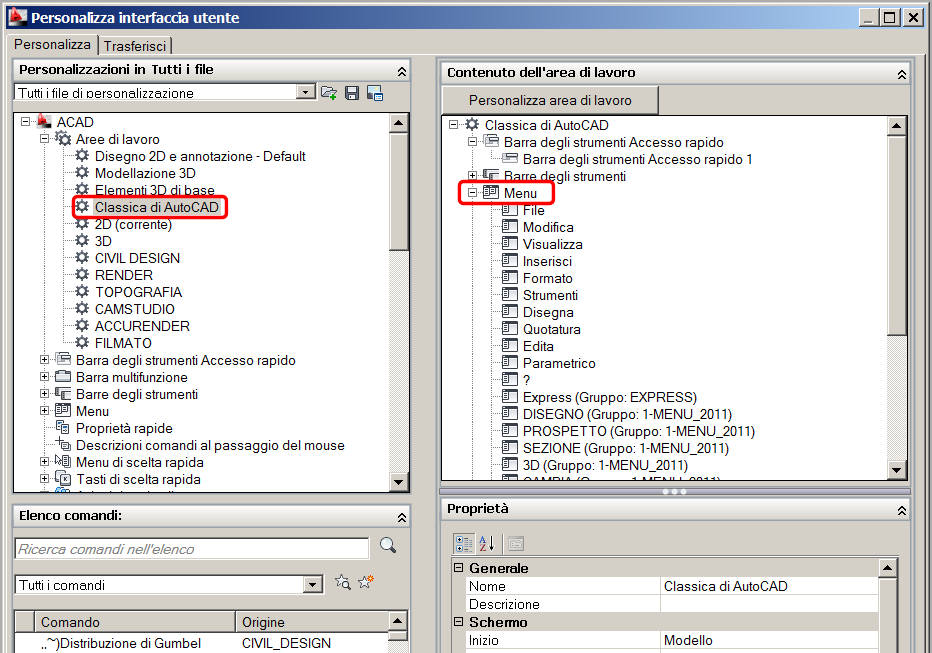Click the folder icon beside Barra multifunzione
The height and width of the screenshot is (653, 932).
click(x=63, y=376)
